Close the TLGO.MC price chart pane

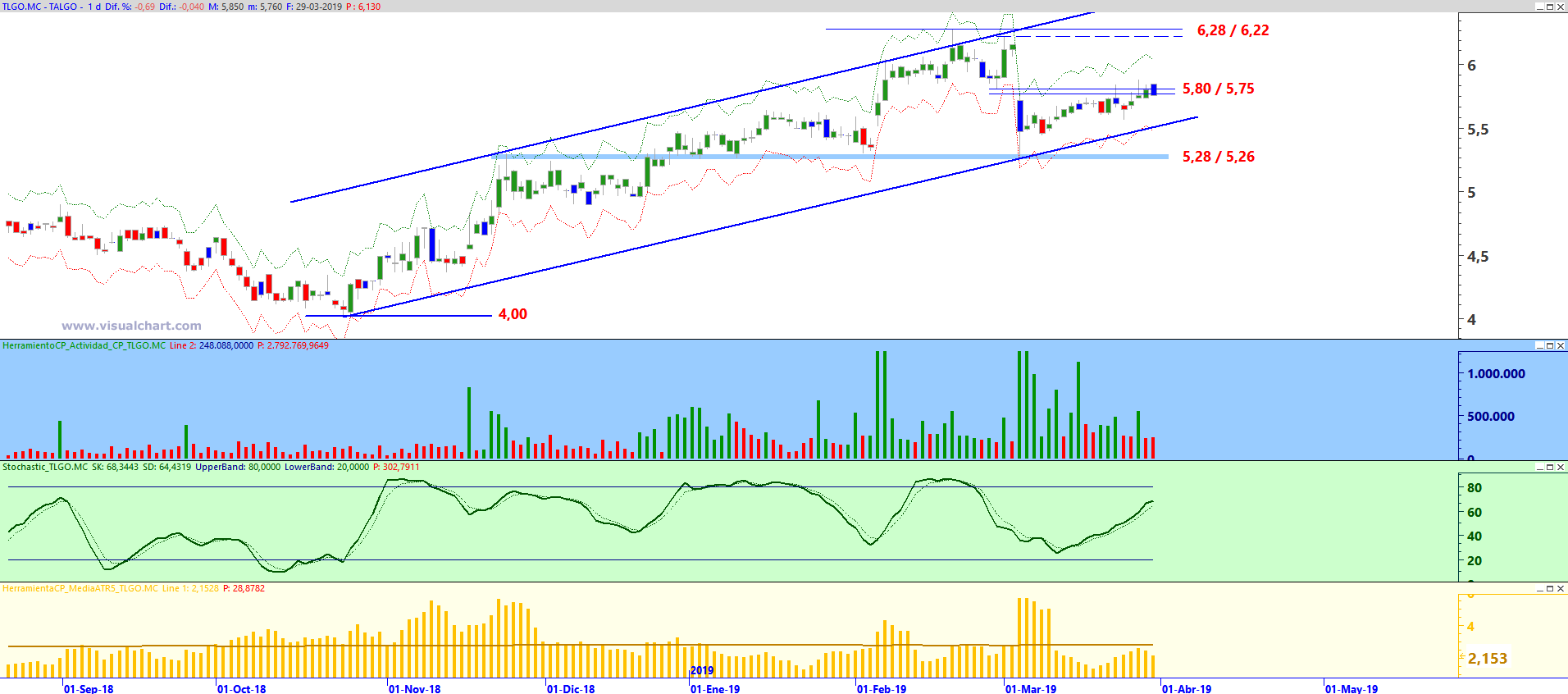(1561, 7)
